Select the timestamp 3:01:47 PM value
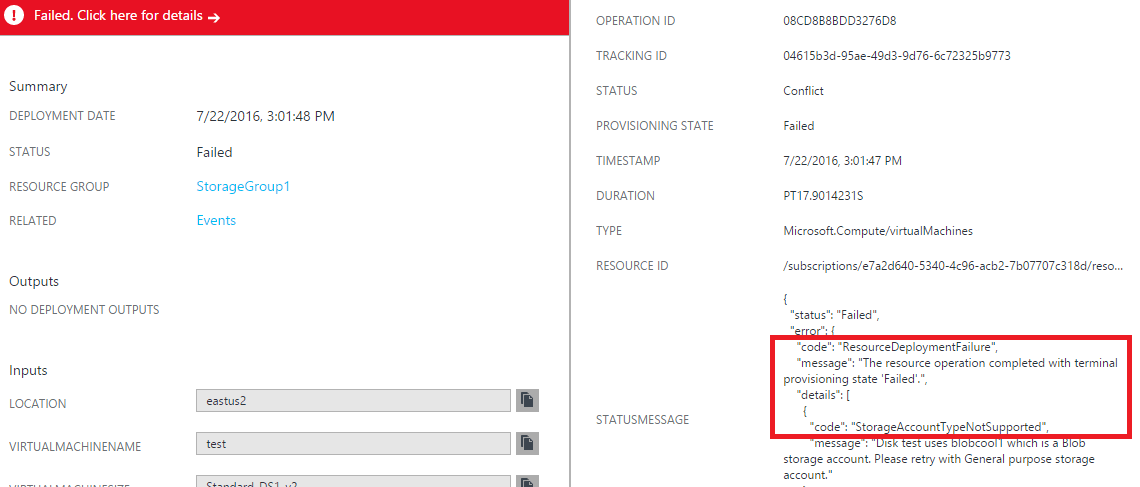1140x487 pixels. coord(842,161)
